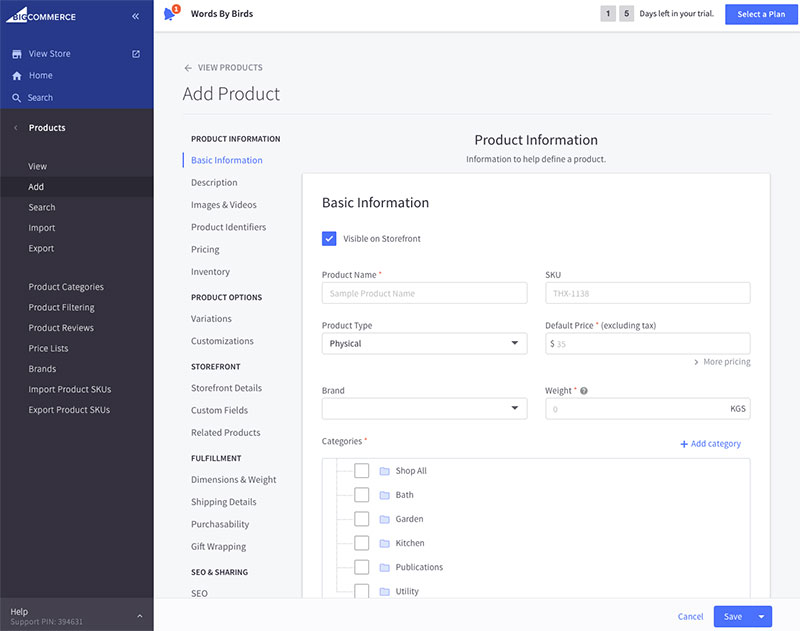Open Price Lists page
Viewport: 800px width, 631px height.
click(48, 348)
